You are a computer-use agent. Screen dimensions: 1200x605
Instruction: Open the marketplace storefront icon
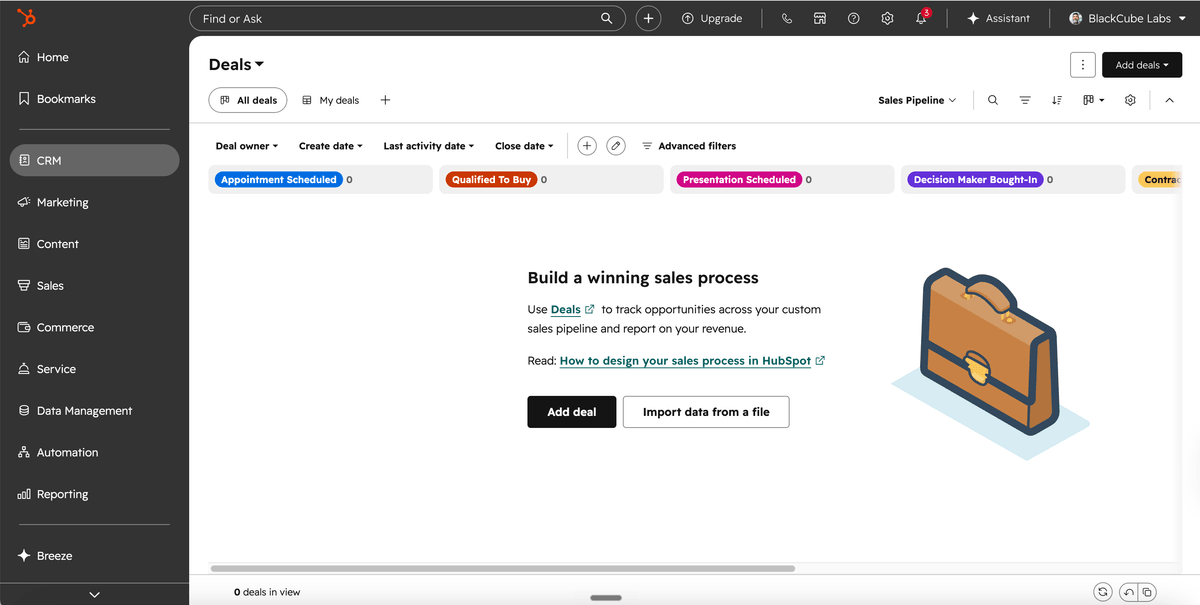(x=820, y=18)
